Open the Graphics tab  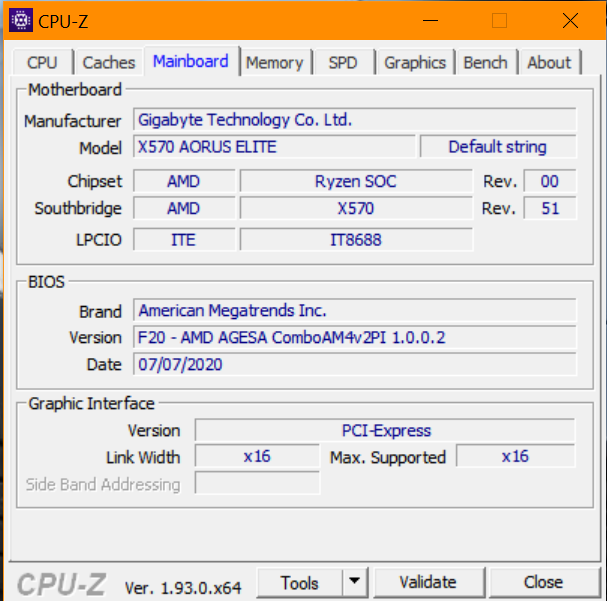coord(415,62)
